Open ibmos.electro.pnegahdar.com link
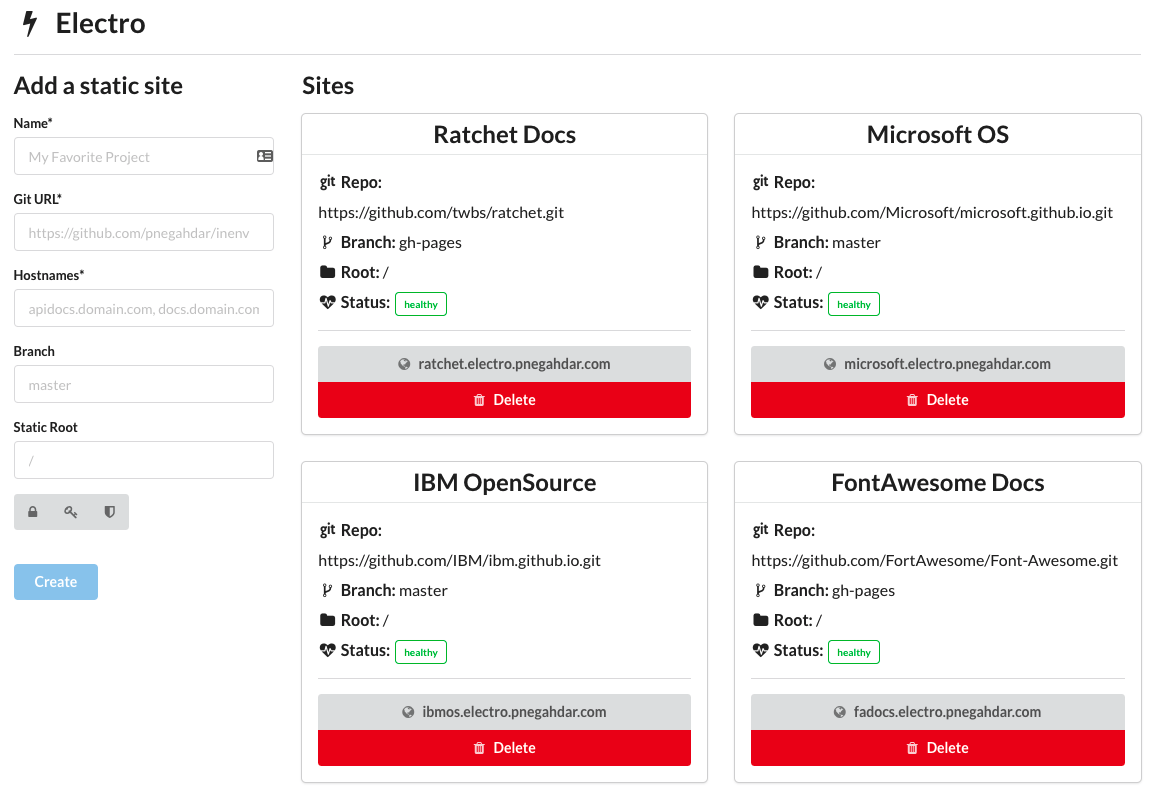This screenshot has height=805, width=1173. click(504, 712)
